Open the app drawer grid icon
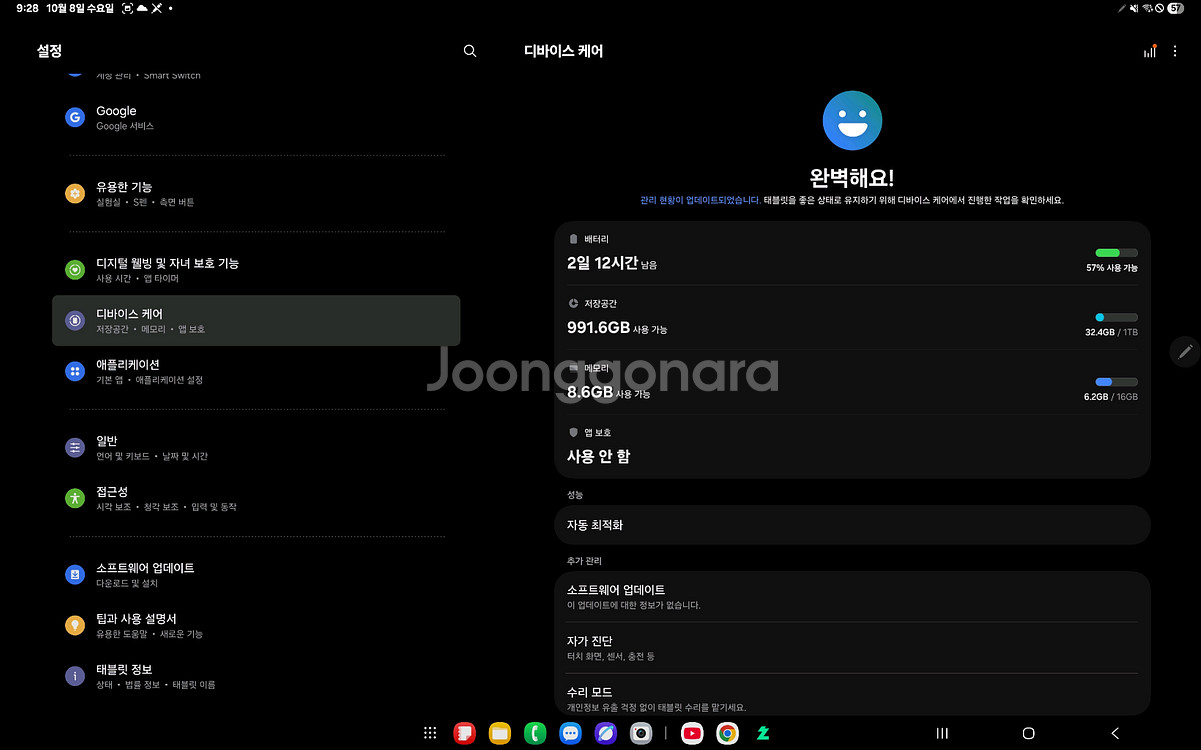 (430, 733)
